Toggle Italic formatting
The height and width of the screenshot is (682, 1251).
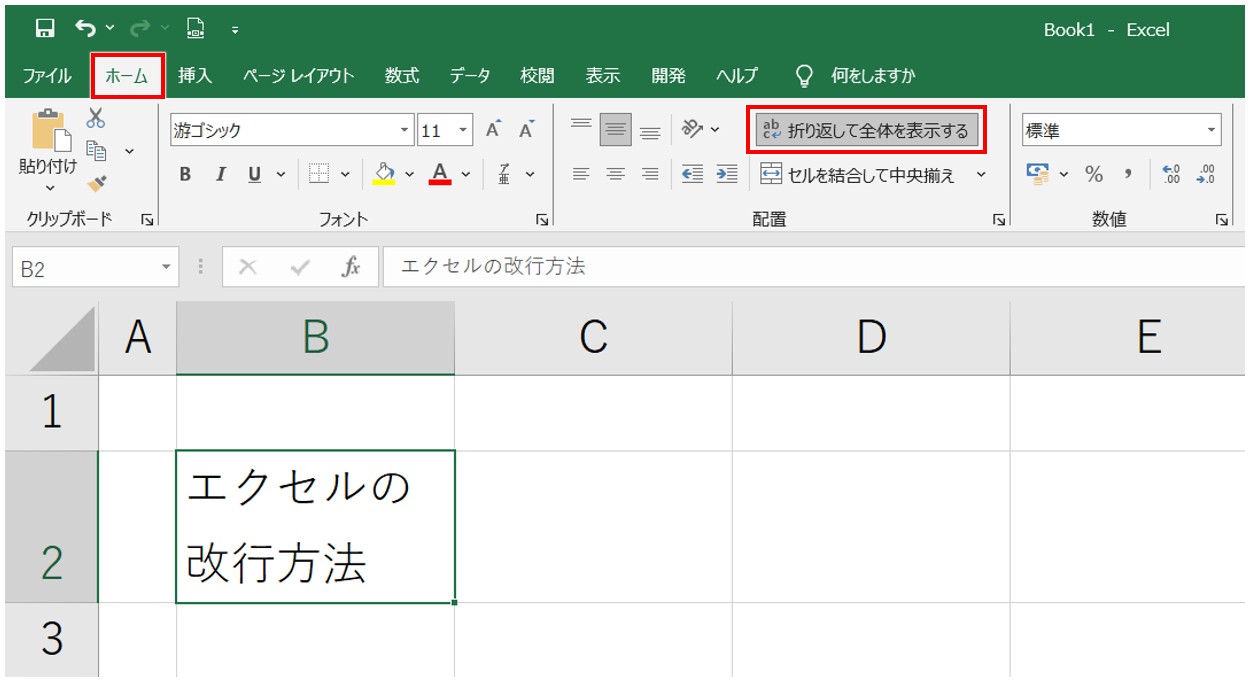point(220,175)
